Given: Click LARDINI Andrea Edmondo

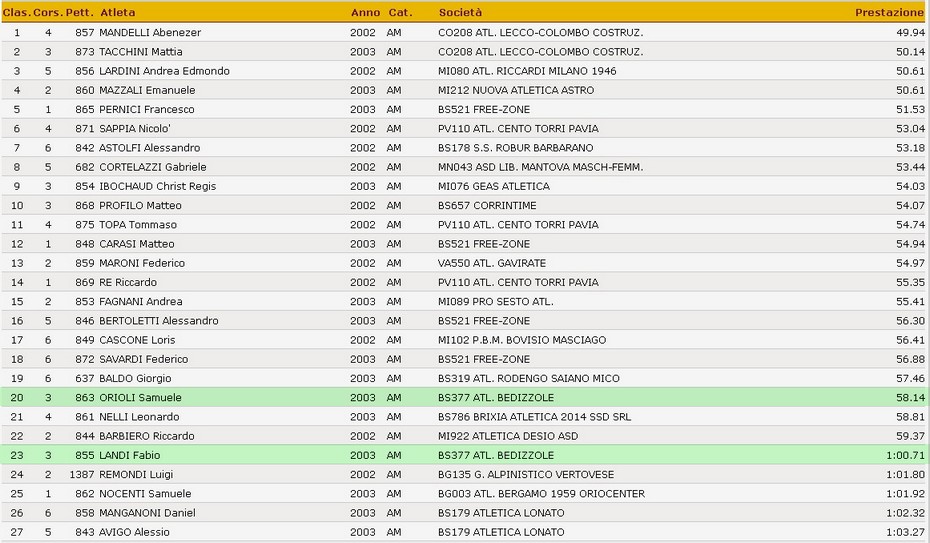Looking at the screenshot, I should tap(164, 71).
